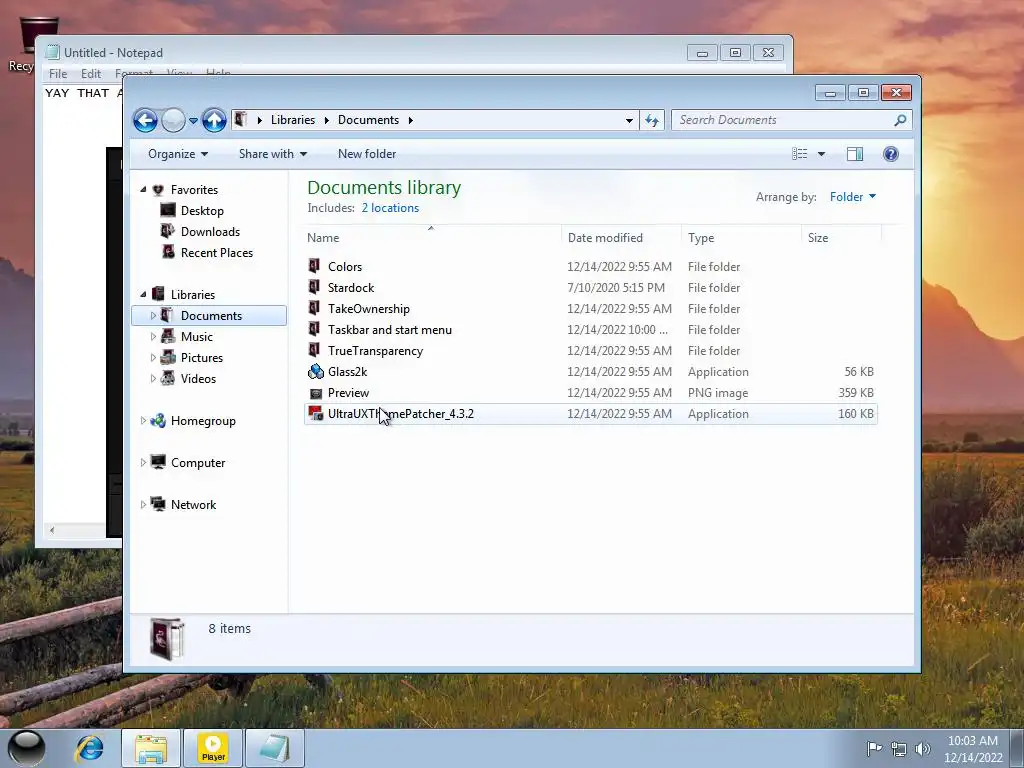Viewport: 1024px width, 768px height.
Task: Select the Taskbar and start menu folder
Action: coord(390,330)
